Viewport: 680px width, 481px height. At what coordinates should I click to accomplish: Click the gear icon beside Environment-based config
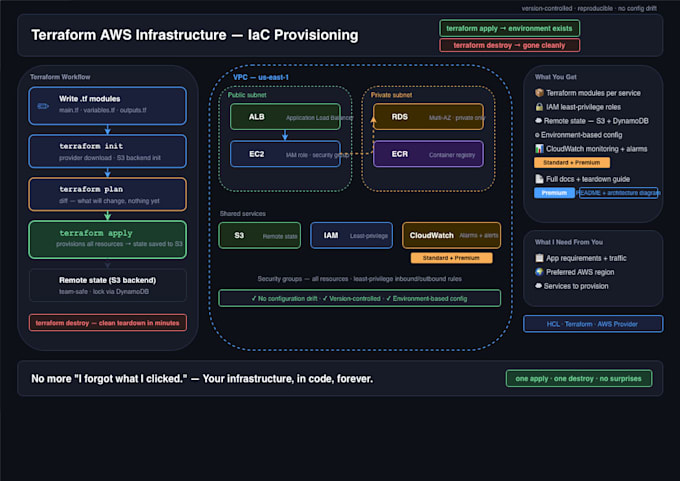click(537, 135)
